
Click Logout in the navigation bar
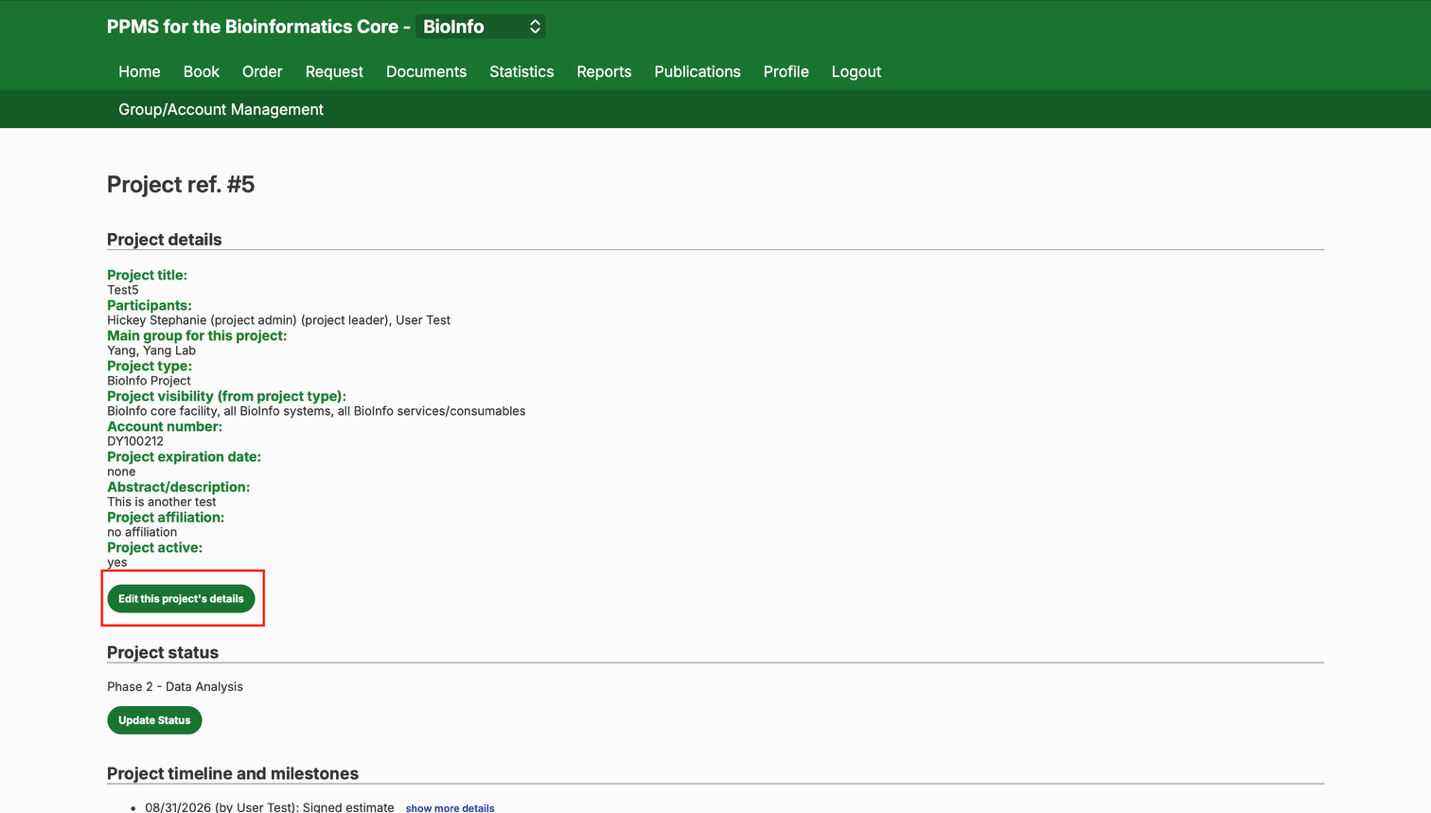click(856, 72)
